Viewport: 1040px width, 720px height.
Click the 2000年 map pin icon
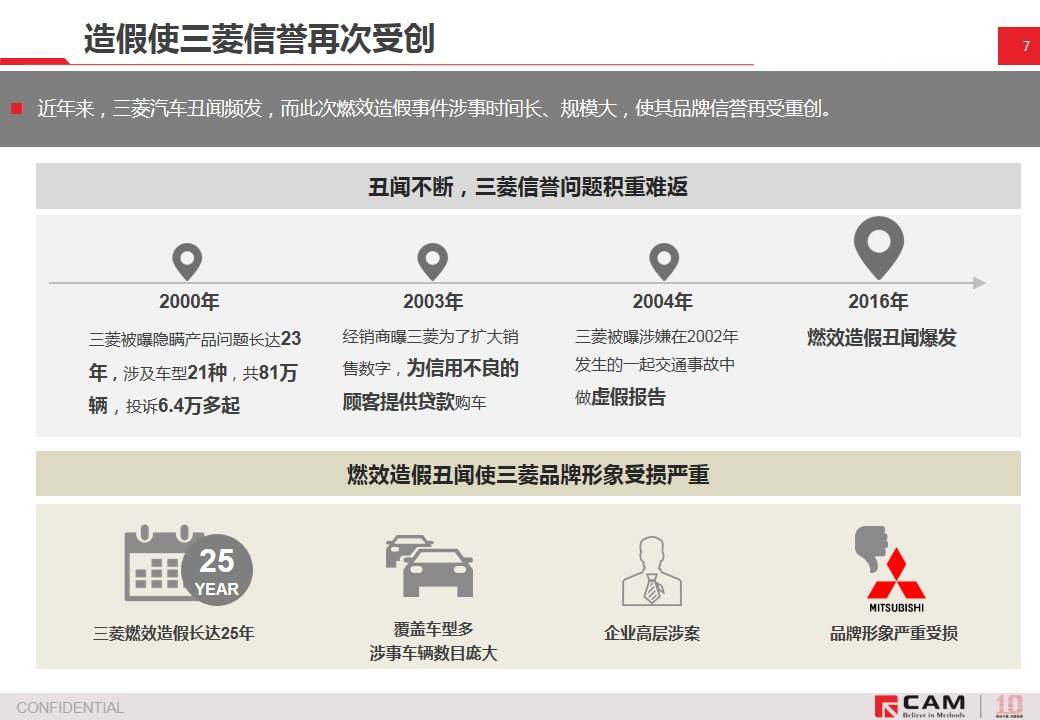[187, 261]
